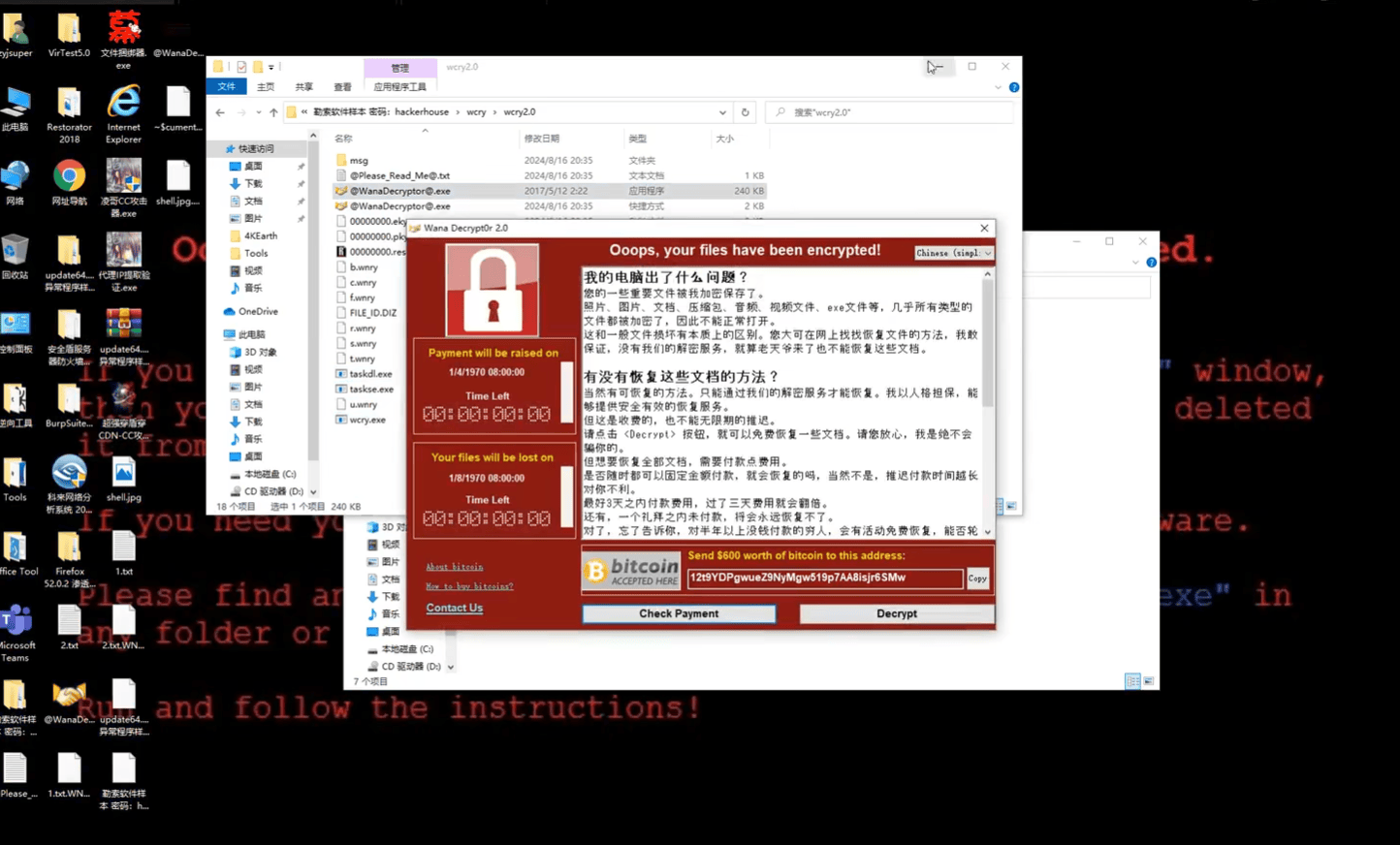Open the Chrome 网址导航 desktop icon
The image size is (1400, 845).
(x=69, y=184)
